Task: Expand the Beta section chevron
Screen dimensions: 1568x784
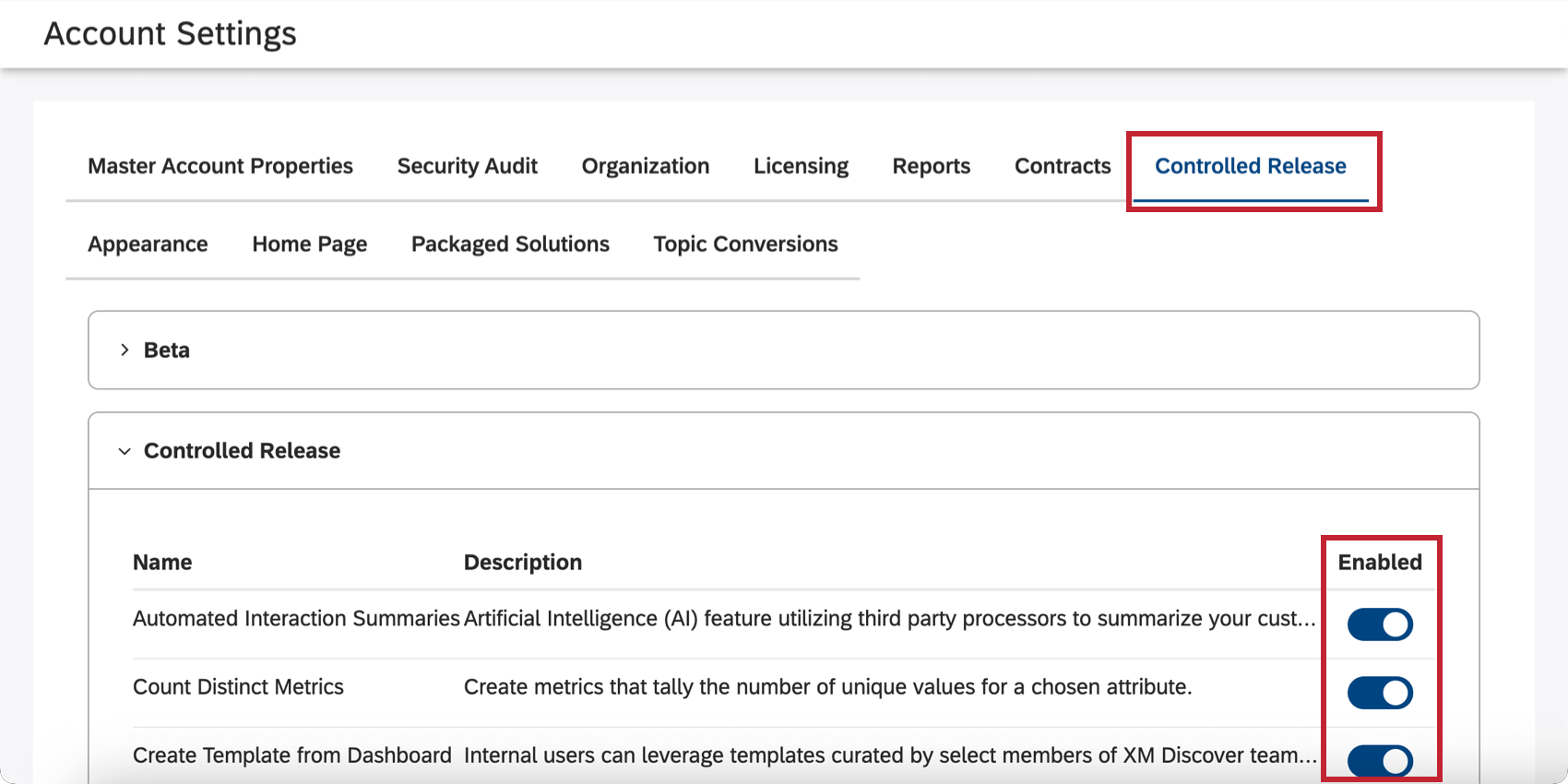Action: point(125,350)
